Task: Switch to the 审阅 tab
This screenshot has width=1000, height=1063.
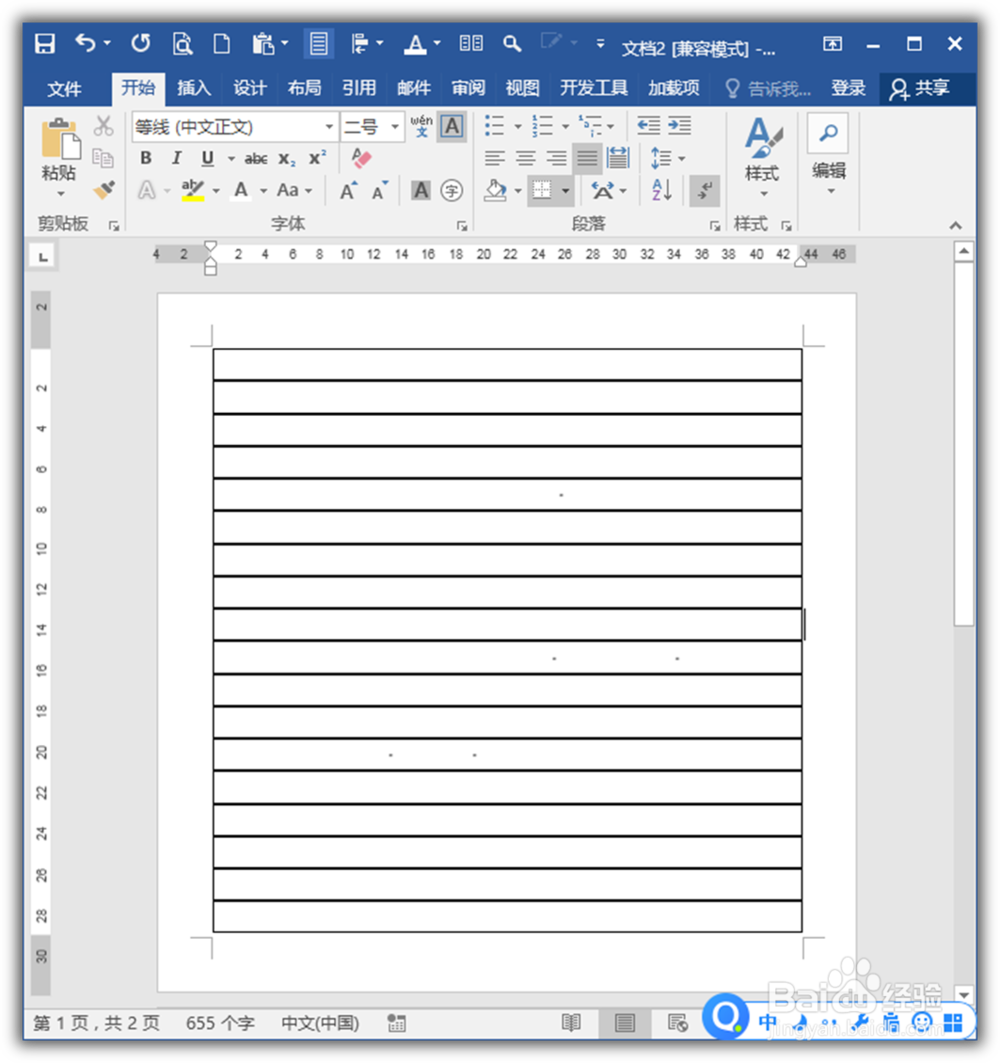Action: [468, 88]
